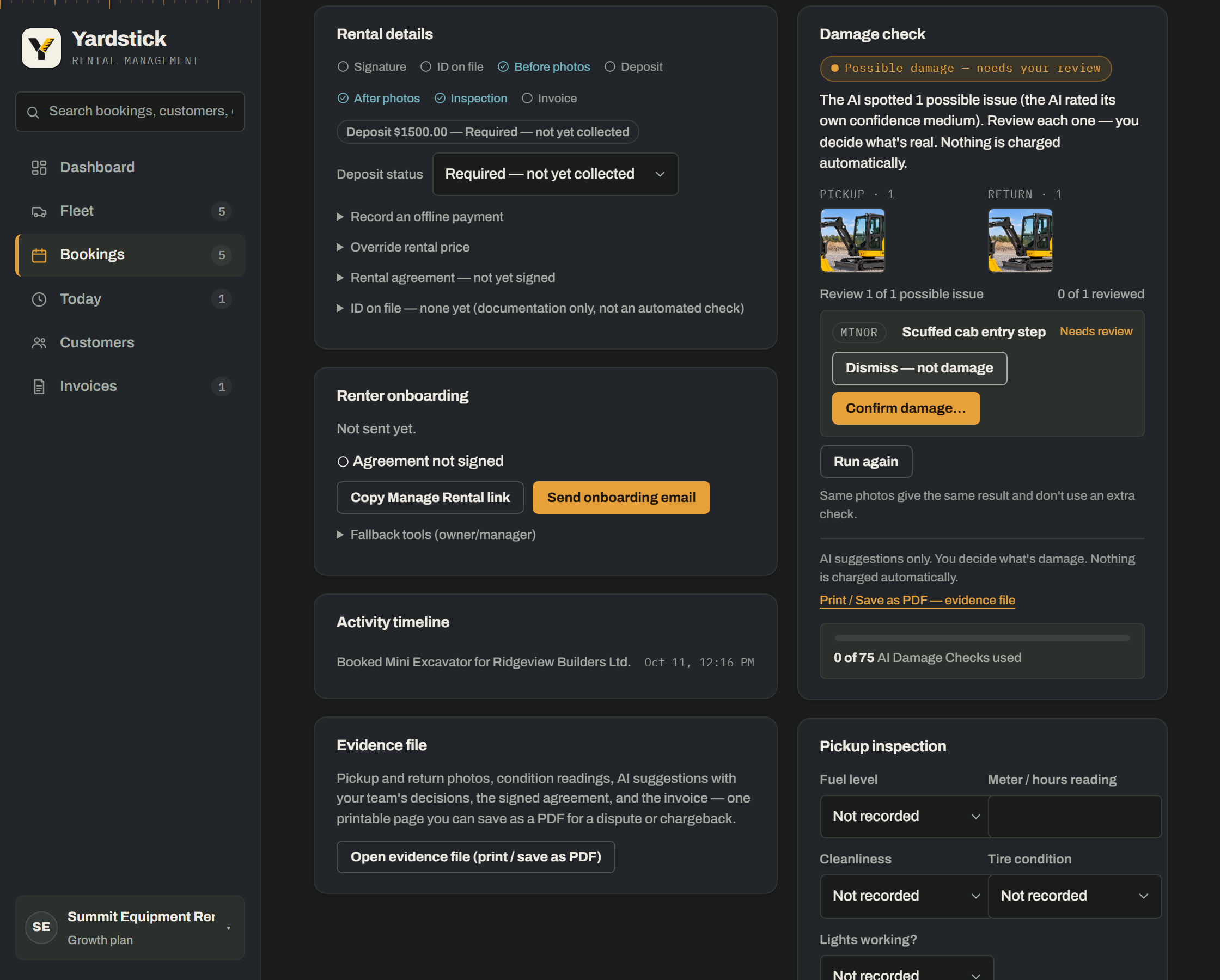Click the SE account avatar
The image size is (1220, 980).
click(x=41, y=927)
